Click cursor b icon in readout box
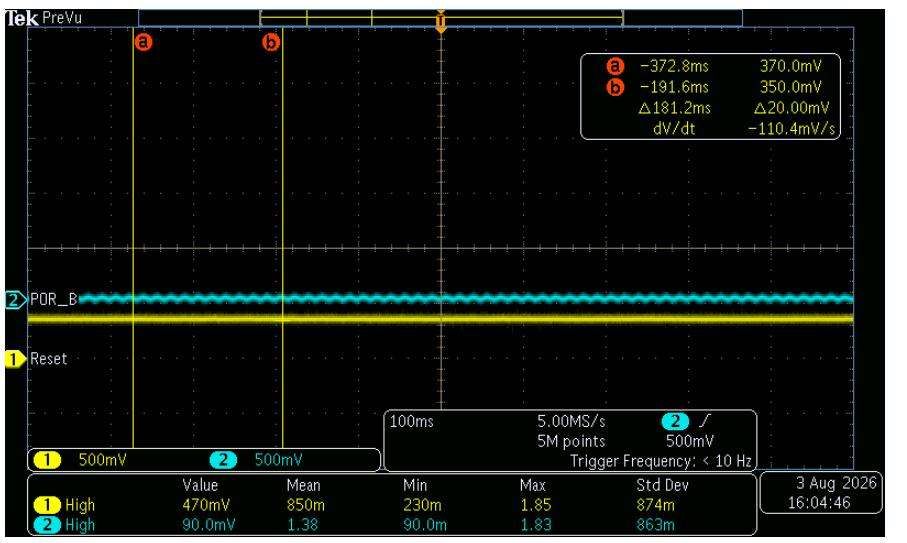Image resolution: width=907 pixels, height=543 pixels. (615, 87)
